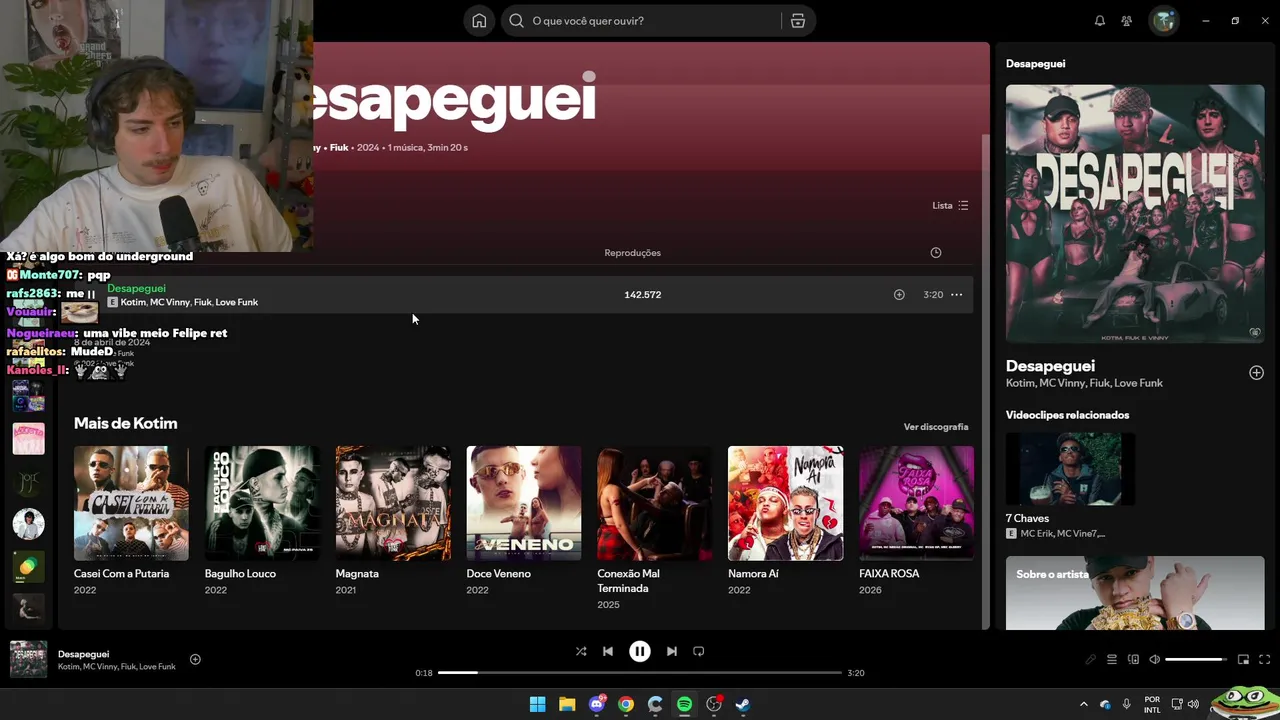This screenshot has width=1280, height=720.
Task: Open the 7 Chaves related video thumbnail
Action: 1070,469
